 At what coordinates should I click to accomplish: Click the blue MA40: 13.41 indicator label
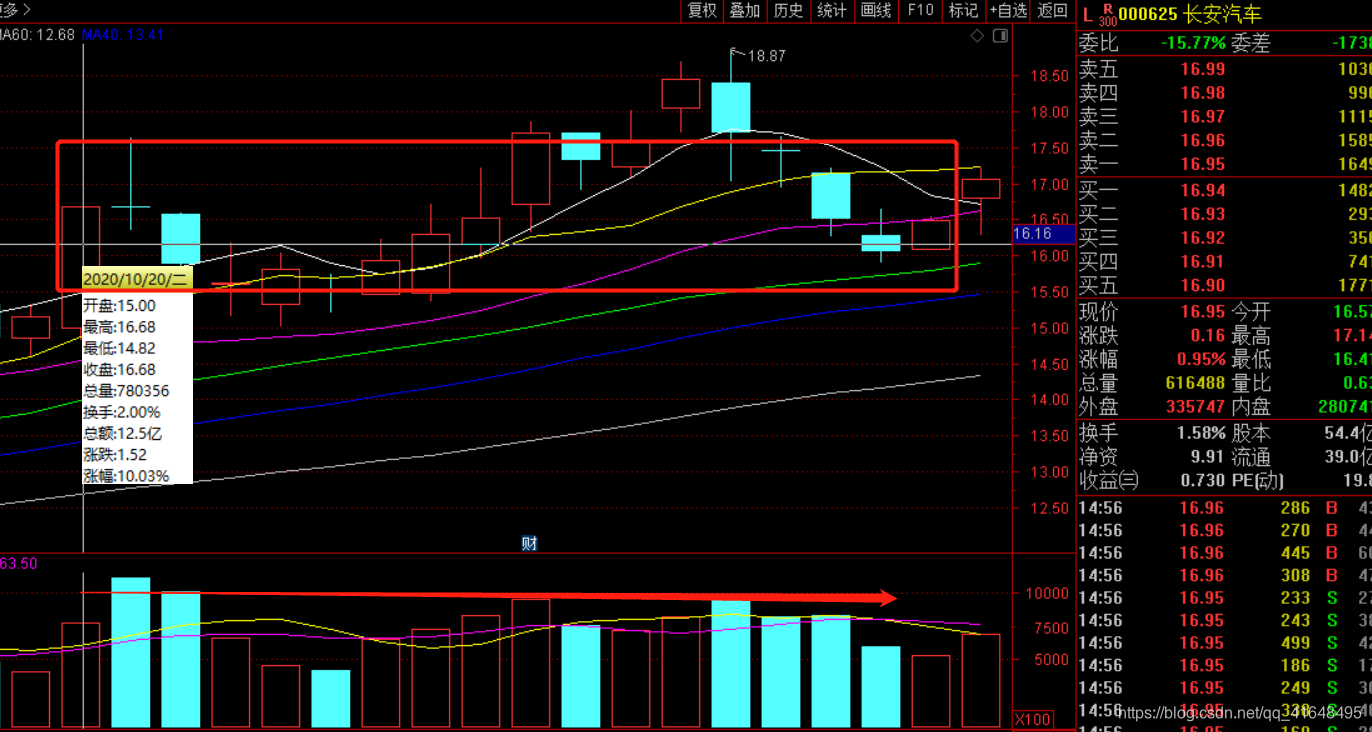click(x=123, y=34)
